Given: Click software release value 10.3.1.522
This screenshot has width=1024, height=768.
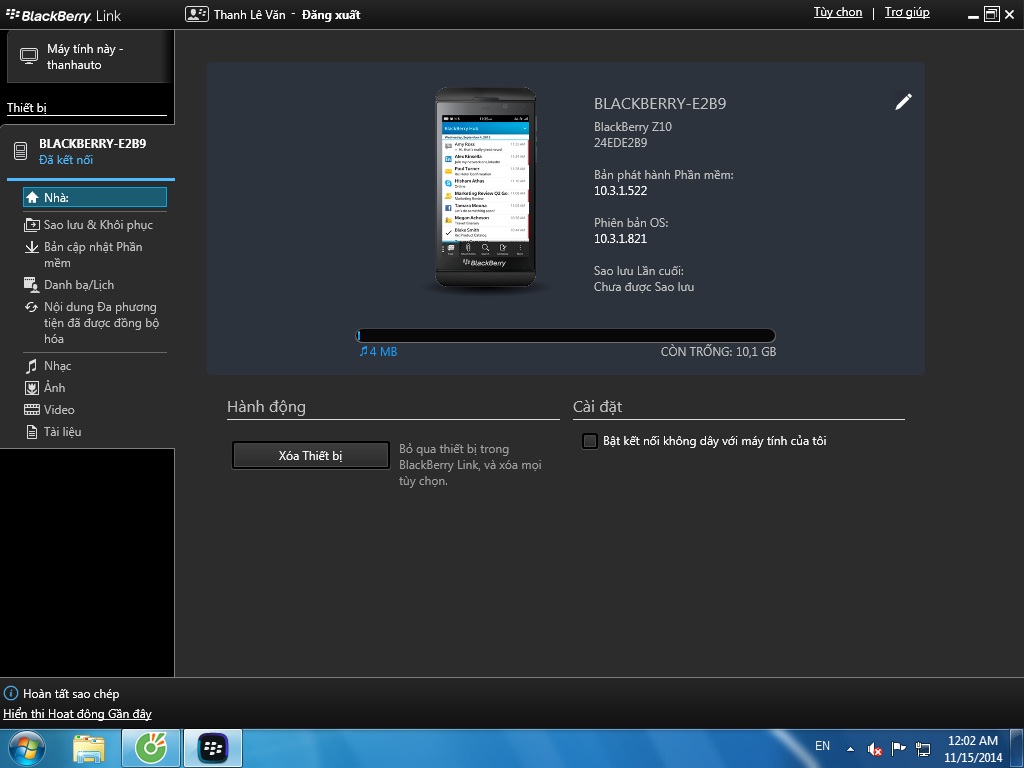Looking at the screenshot, I should pyautogui.click(x=620, y=191).
